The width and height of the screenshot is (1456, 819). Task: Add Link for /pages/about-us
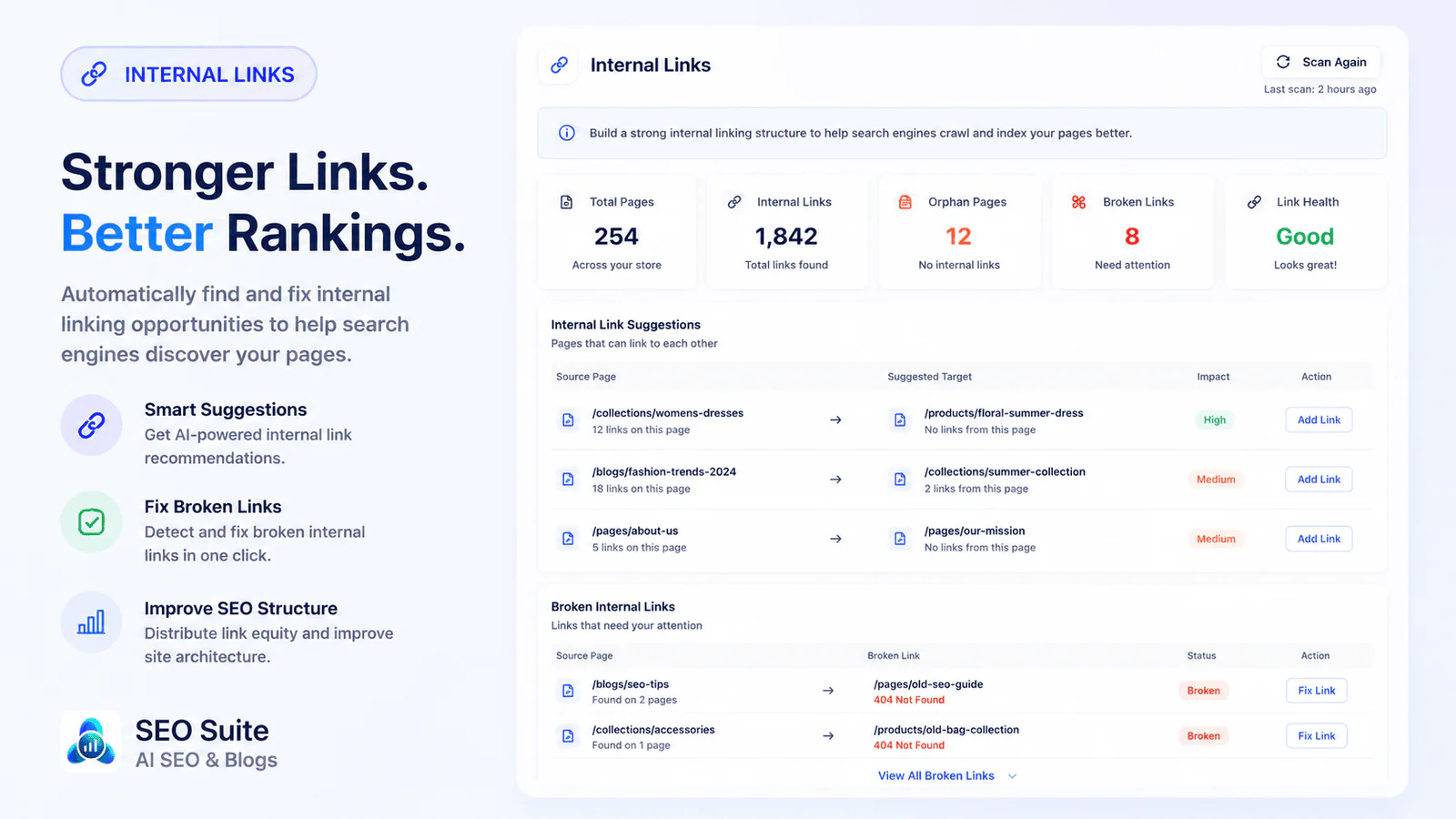[x=1319, y=539]
